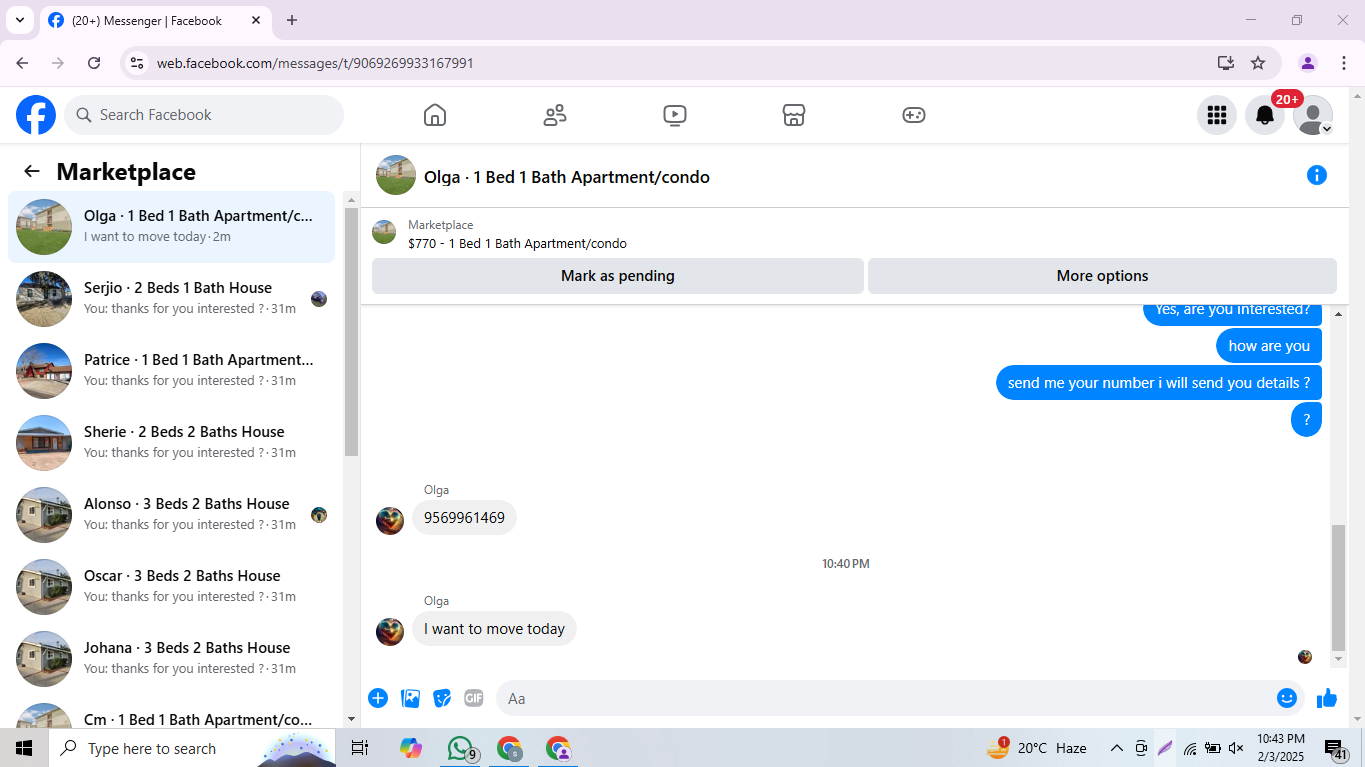The image size is (1365, 767).
Task: Open the Johana 3 Beds 2 Baths House chat
Action: click(x=172, y=659)
